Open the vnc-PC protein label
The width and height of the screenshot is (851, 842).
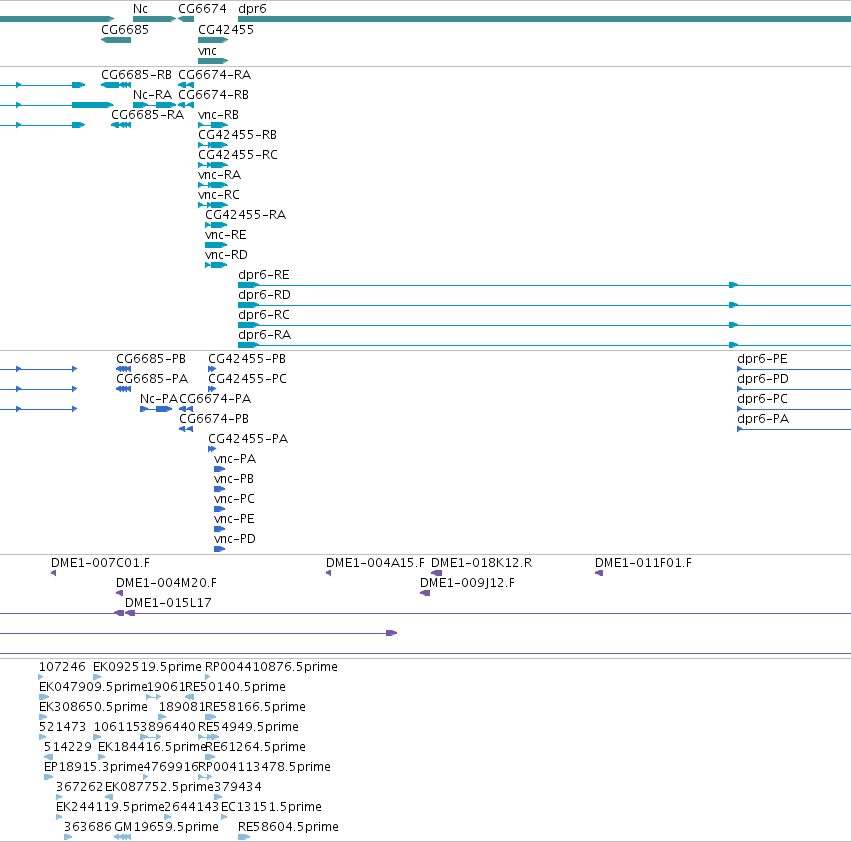pyautogui.click(x=234, y=499)
